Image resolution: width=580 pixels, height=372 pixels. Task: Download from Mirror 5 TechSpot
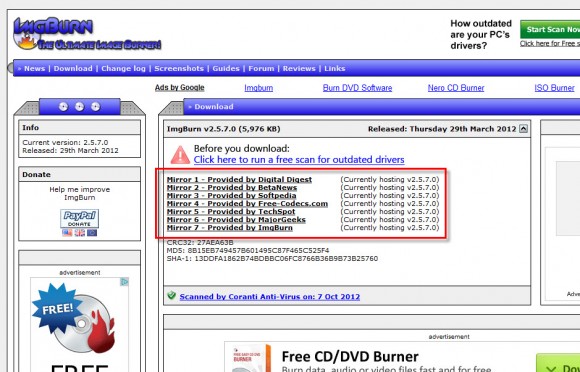[231, 212]
